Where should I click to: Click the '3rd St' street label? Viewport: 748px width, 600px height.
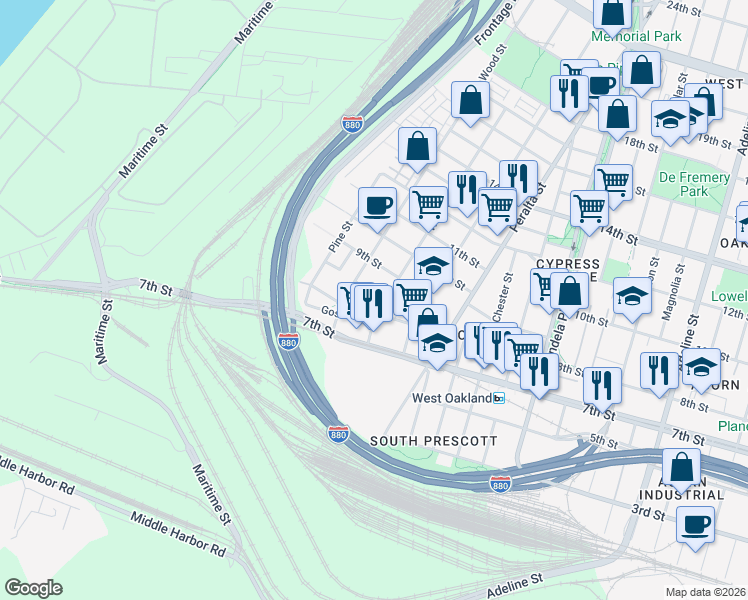click(648, 512)
